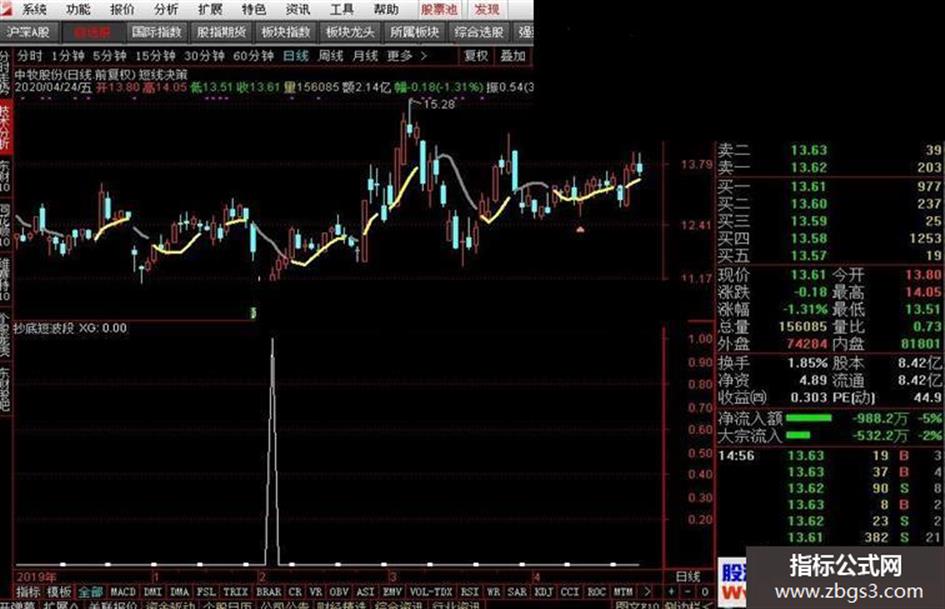Screen dimensions: 945x609
Task: Switch to the 所属板块 tab
Action: [415, 32]
